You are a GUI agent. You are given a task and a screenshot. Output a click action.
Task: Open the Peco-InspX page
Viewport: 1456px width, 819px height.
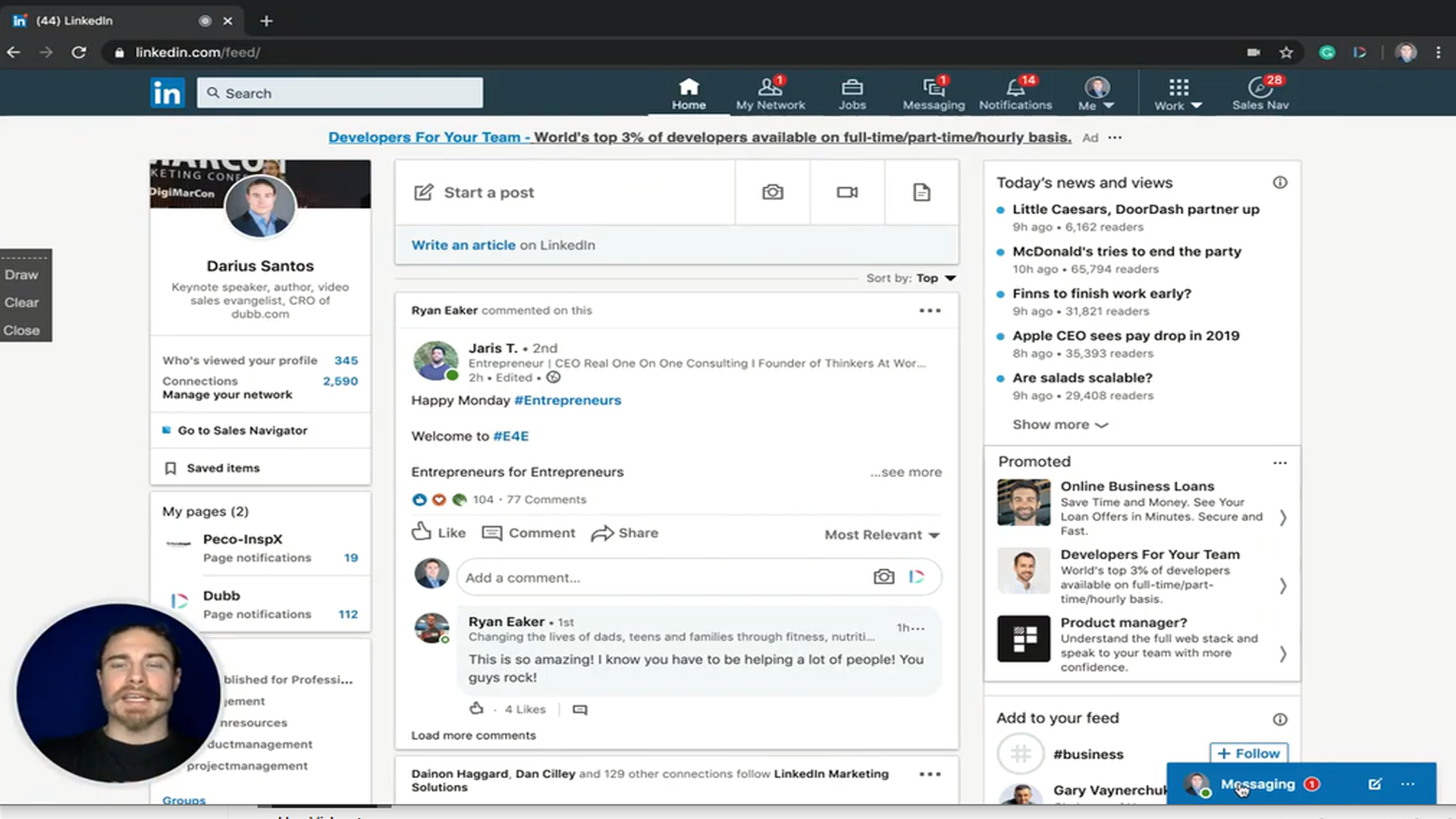click(x=243, y=539)
